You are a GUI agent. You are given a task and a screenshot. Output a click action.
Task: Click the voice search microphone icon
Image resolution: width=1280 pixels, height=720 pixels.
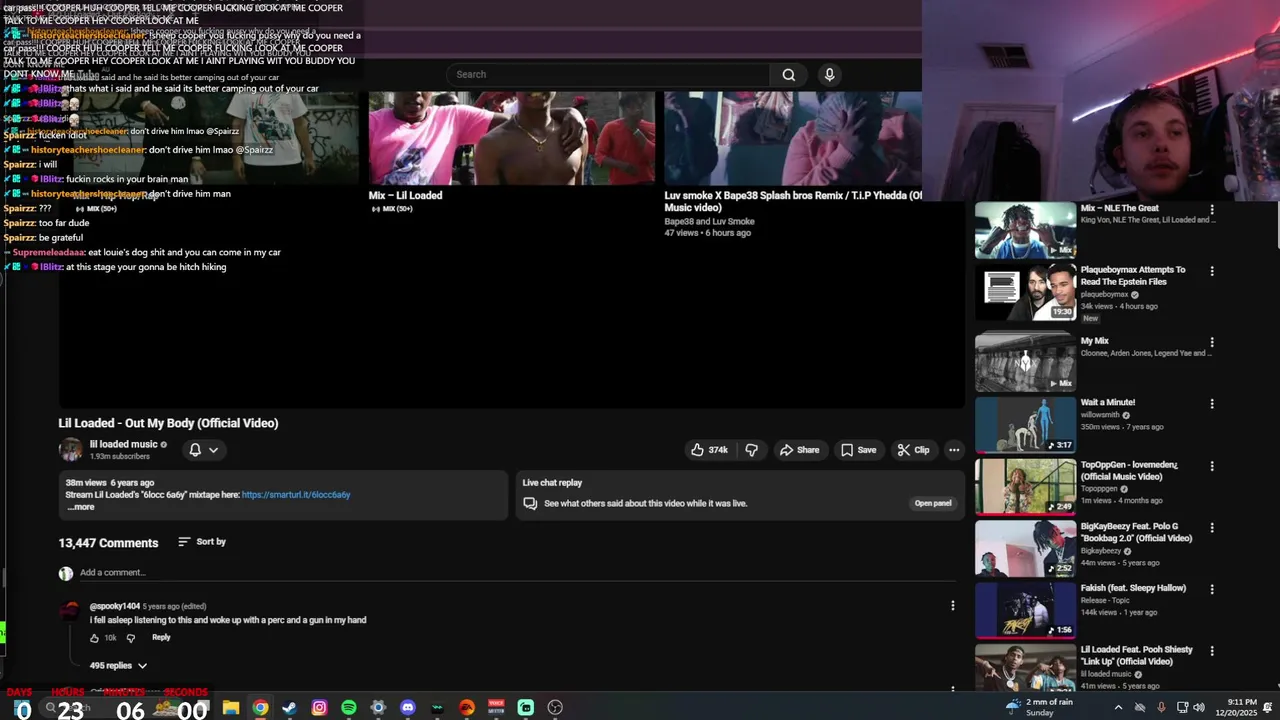829,74
